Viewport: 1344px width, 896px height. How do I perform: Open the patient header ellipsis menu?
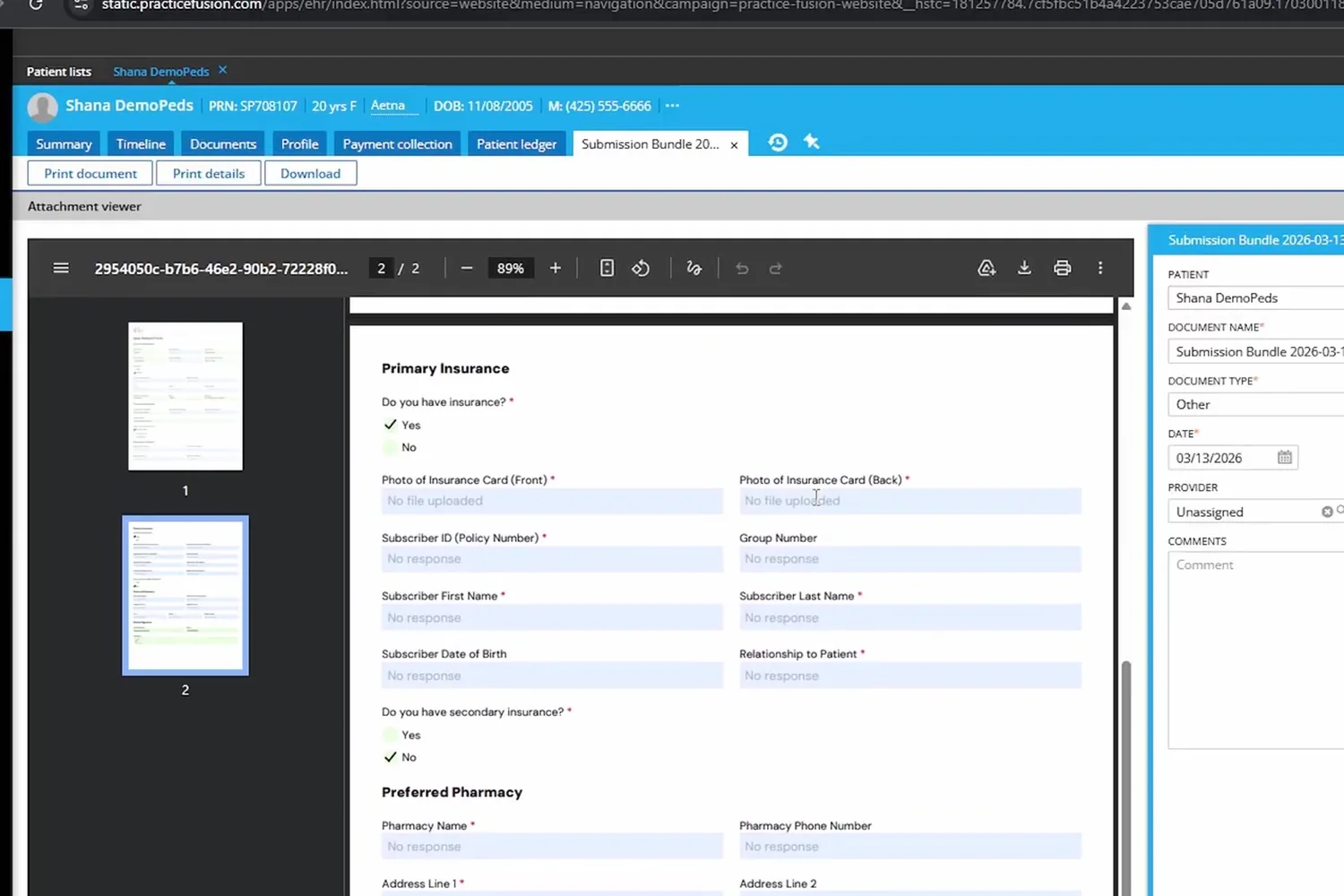[x=672, y=106]
